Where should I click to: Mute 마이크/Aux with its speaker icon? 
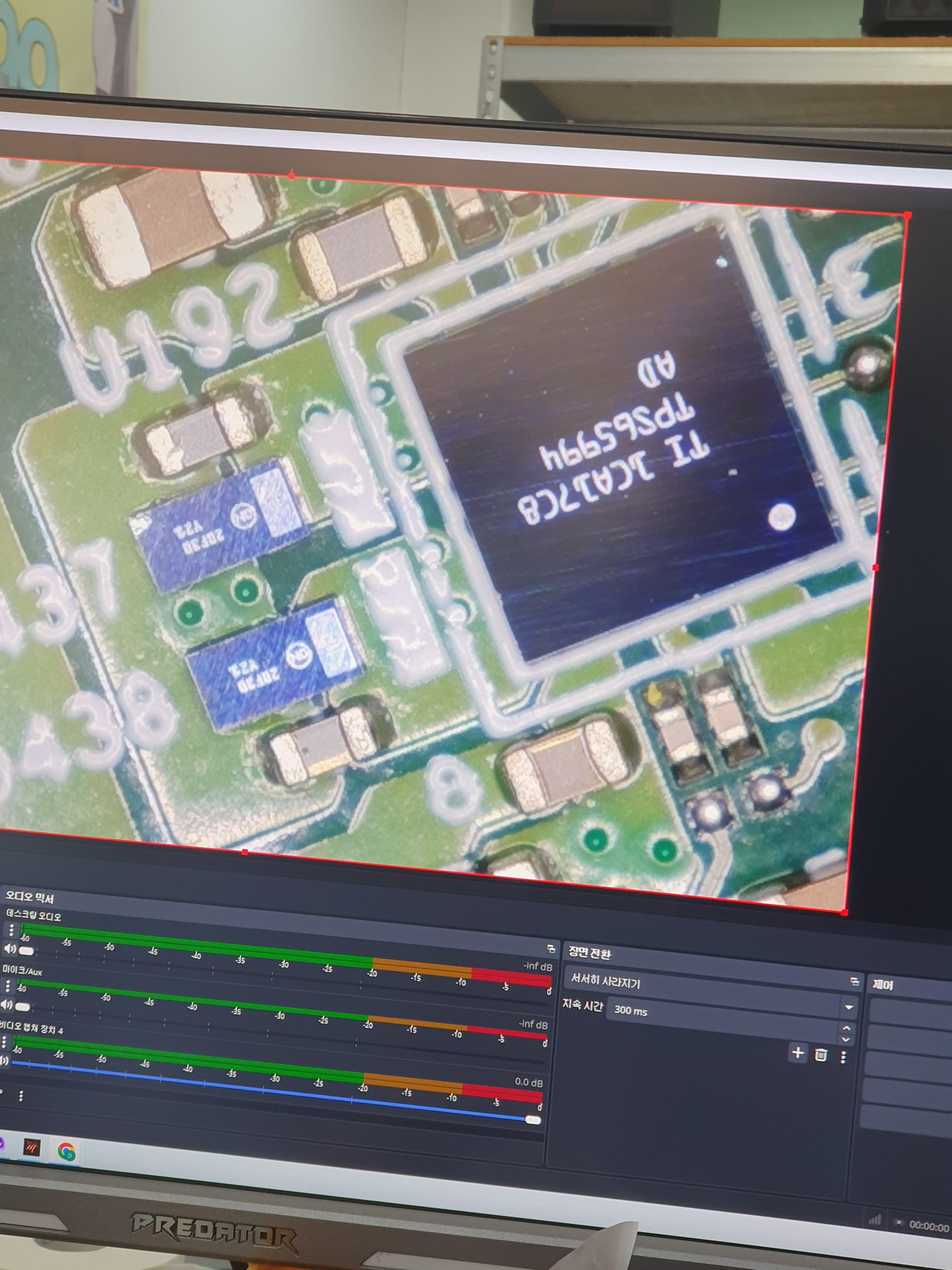tap(6, 1005)
